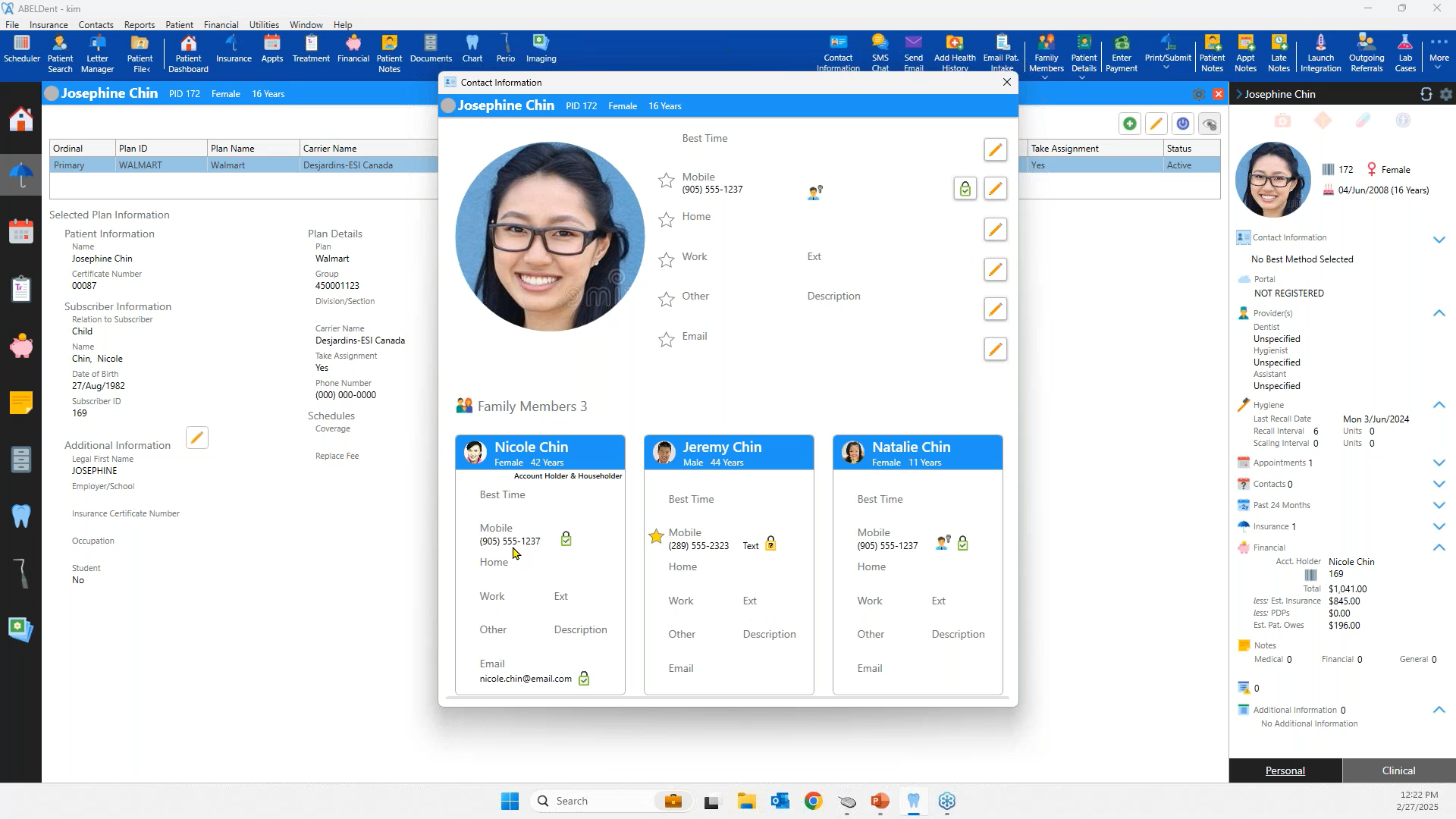Star Mobile as Josephine's best contact method
This screenshot has height=819, width=1456.
coord(666,180)
